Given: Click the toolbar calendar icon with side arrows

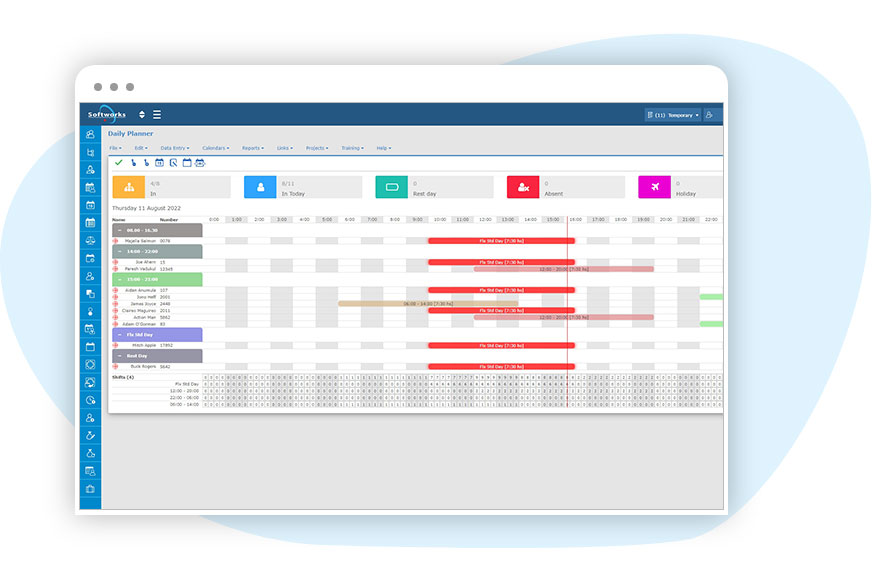Looking at the screenshot, I should click(x=200, y=163).
